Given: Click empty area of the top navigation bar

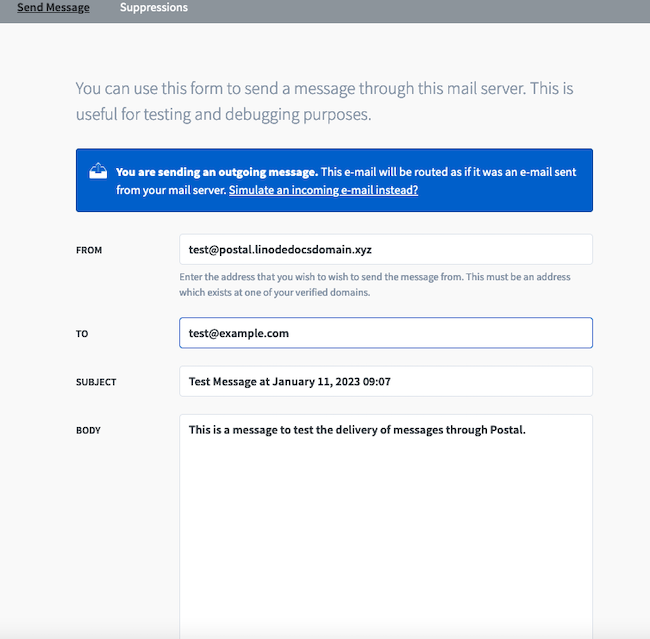Looking at the screenshot, I should [420, 10].
